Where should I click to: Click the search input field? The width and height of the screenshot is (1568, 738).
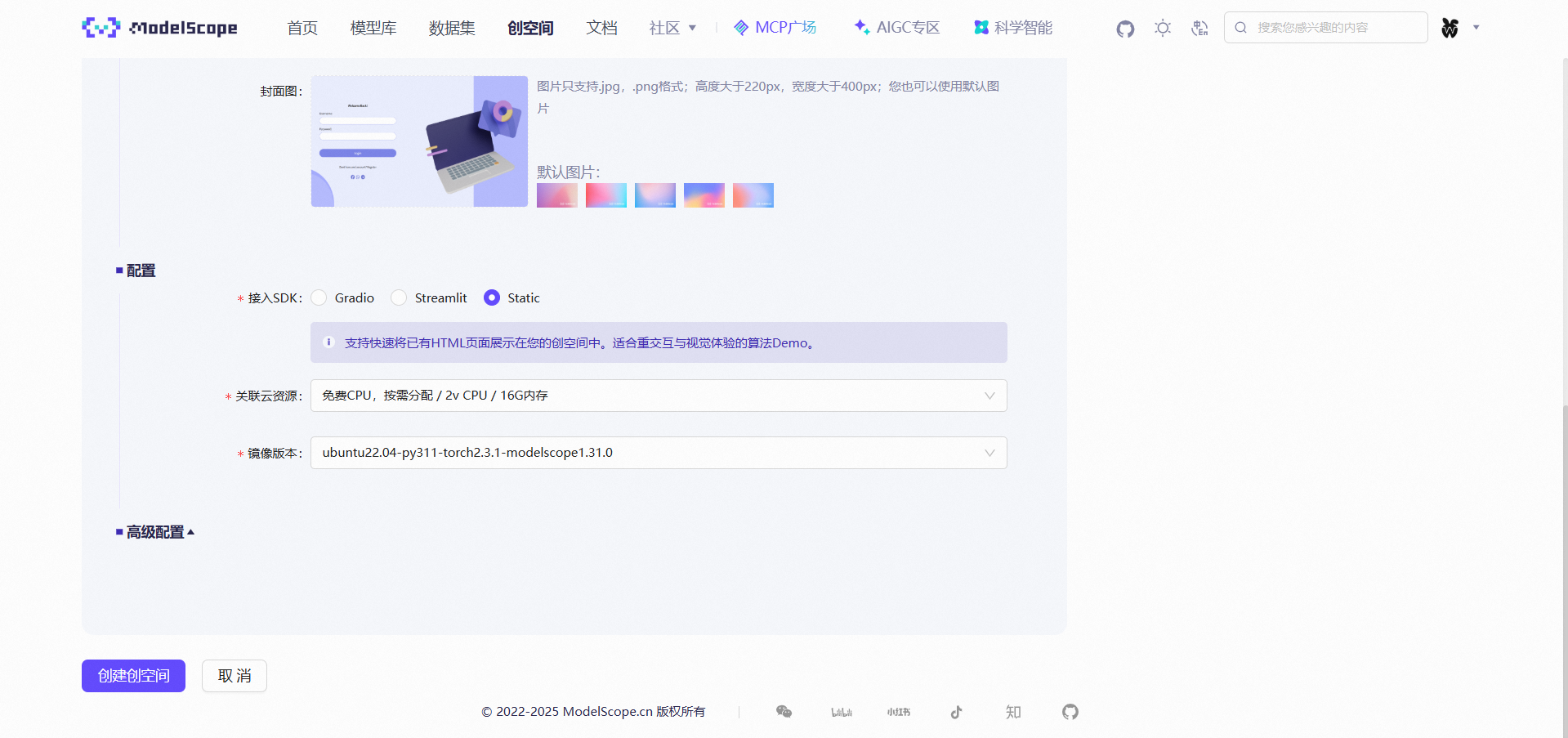pos(1325,27)
